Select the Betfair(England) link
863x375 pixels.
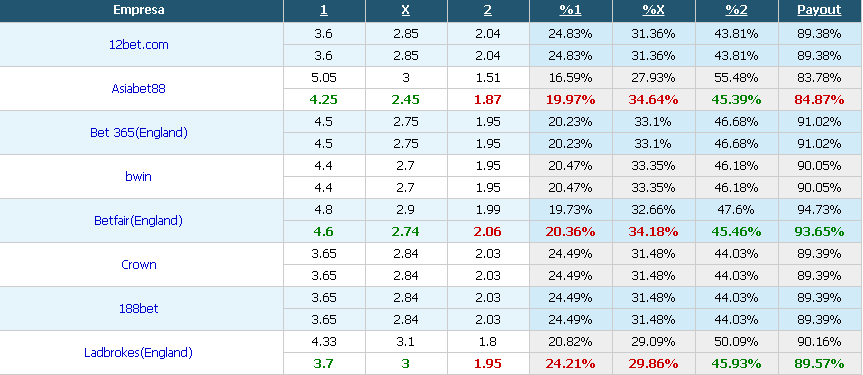pyautogui.click(x=138, y=221)
